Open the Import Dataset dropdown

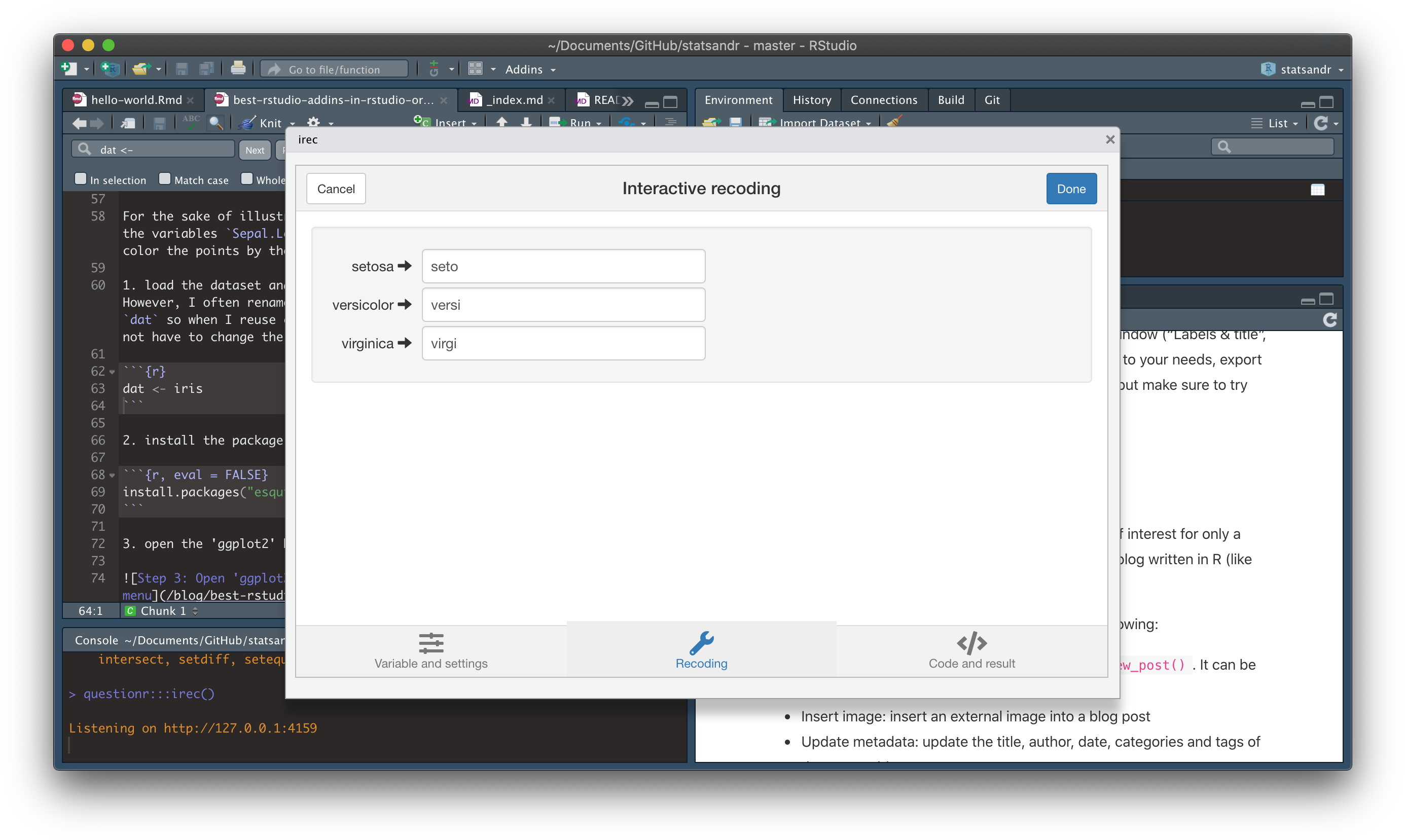pos(815,123)
